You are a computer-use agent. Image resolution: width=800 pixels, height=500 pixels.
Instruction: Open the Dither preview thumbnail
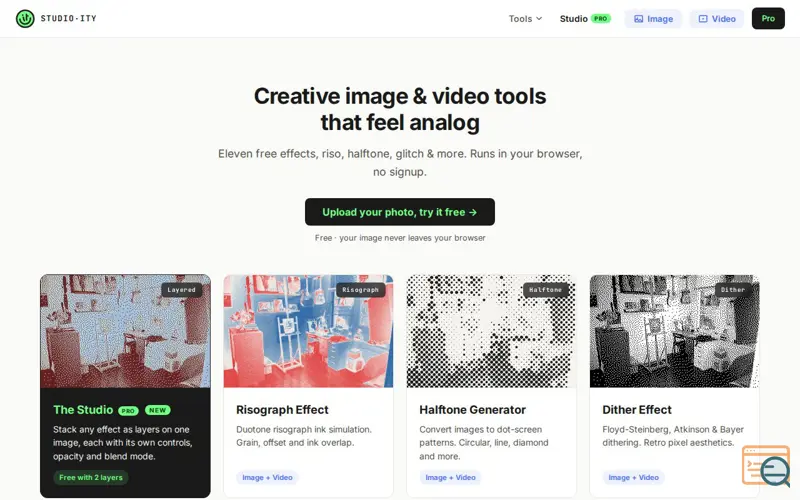[674, 331]
